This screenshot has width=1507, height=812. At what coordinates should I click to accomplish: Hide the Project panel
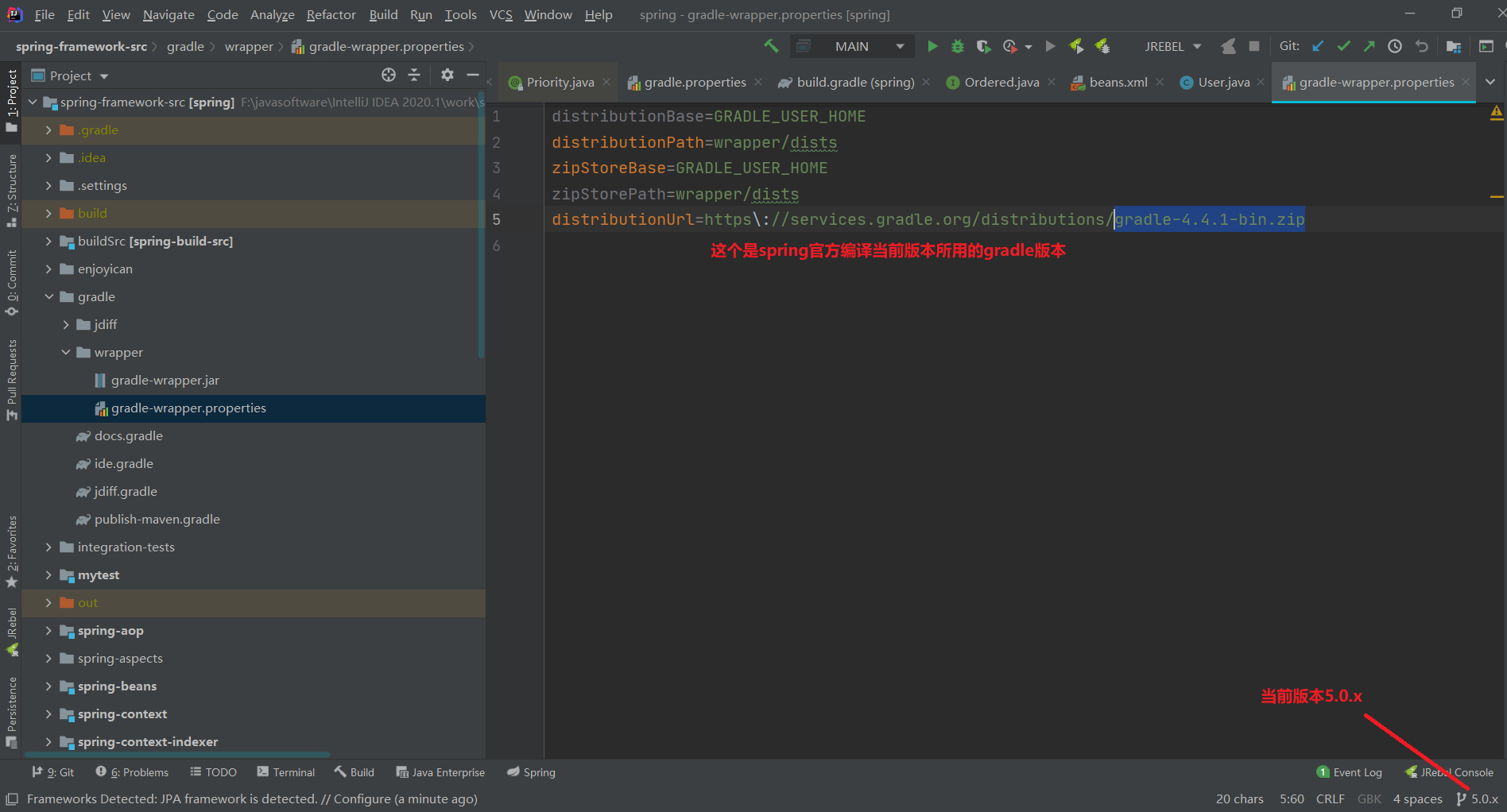coord(473,75)
